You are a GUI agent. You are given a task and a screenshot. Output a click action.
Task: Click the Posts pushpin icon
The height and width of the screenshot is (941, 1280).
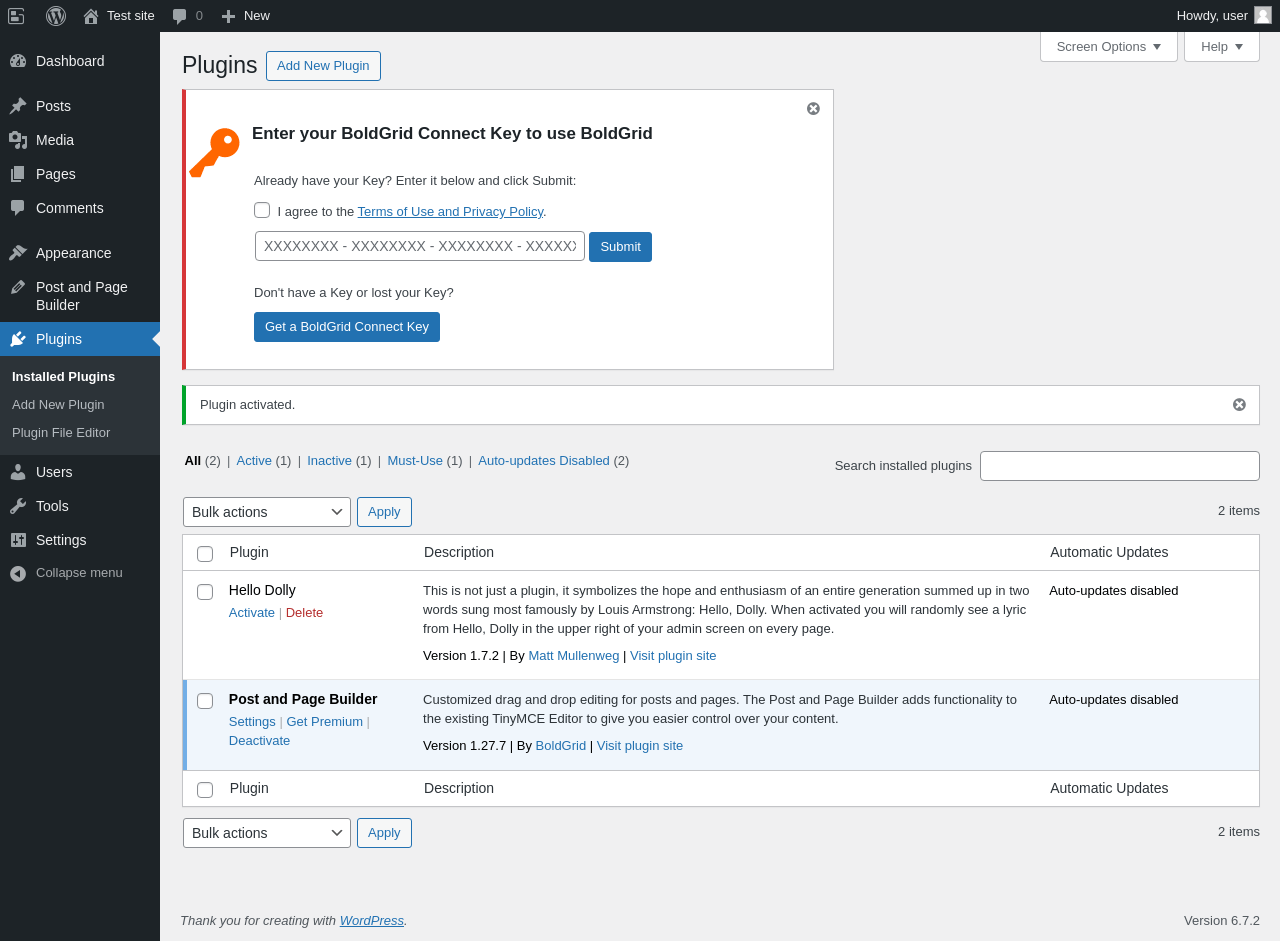18,106
